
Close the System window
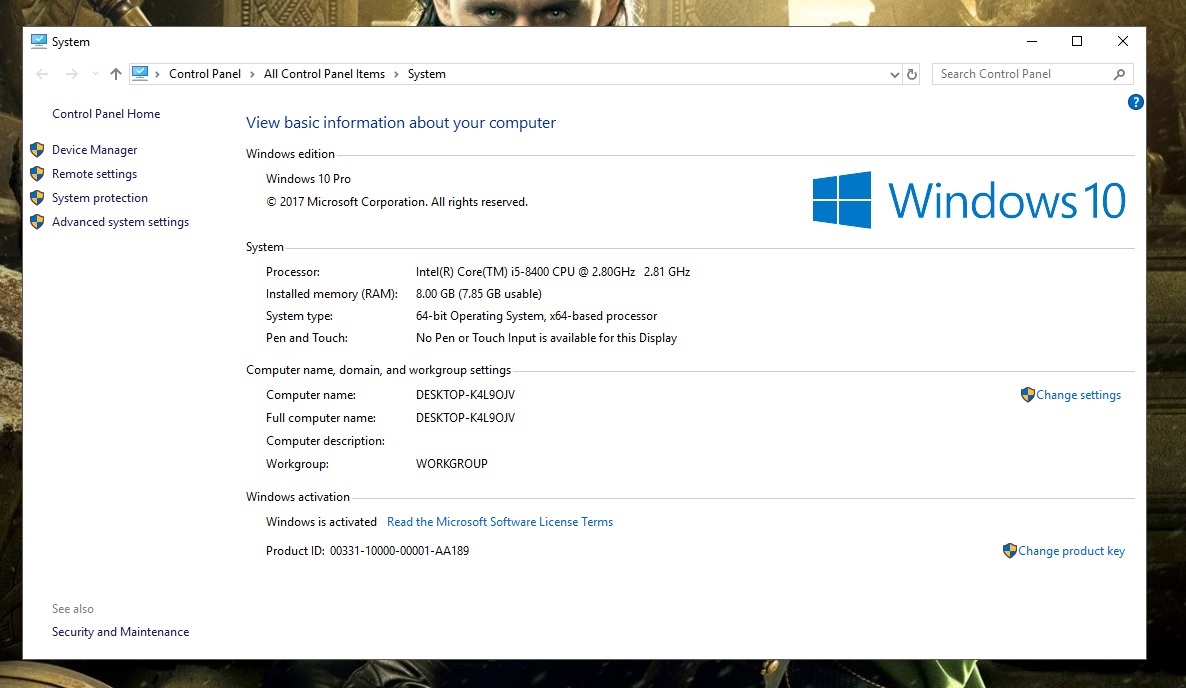(1122, 42)
